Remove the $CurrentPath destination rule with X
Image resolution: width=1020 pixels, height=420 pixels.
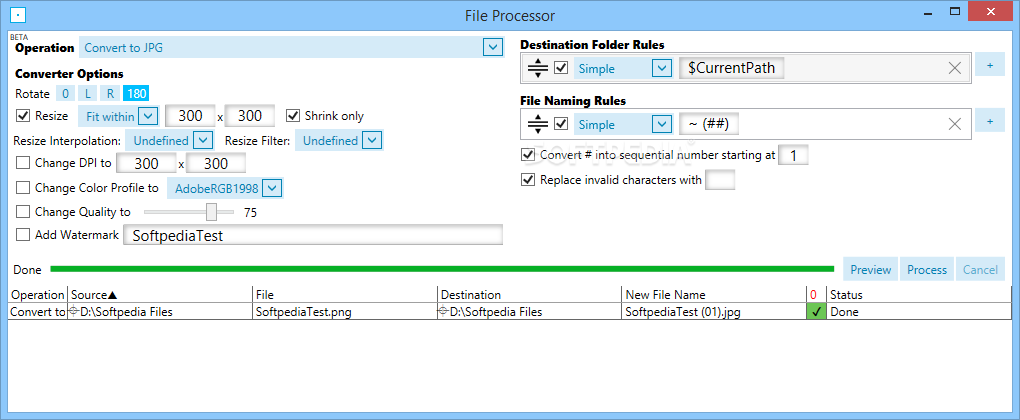[x=955, y=68]
